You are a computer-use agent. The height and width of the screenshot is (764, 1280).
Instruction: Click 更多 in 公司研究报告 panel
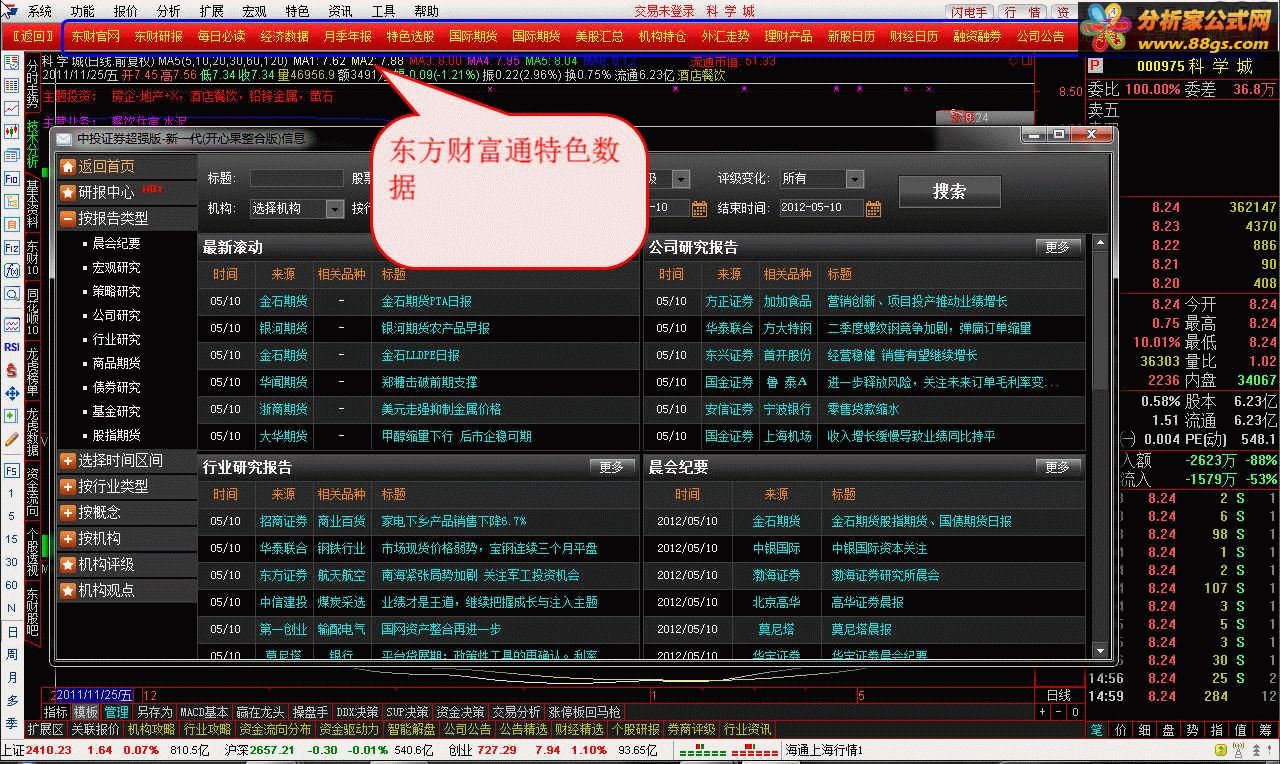tap(1057, 247)
